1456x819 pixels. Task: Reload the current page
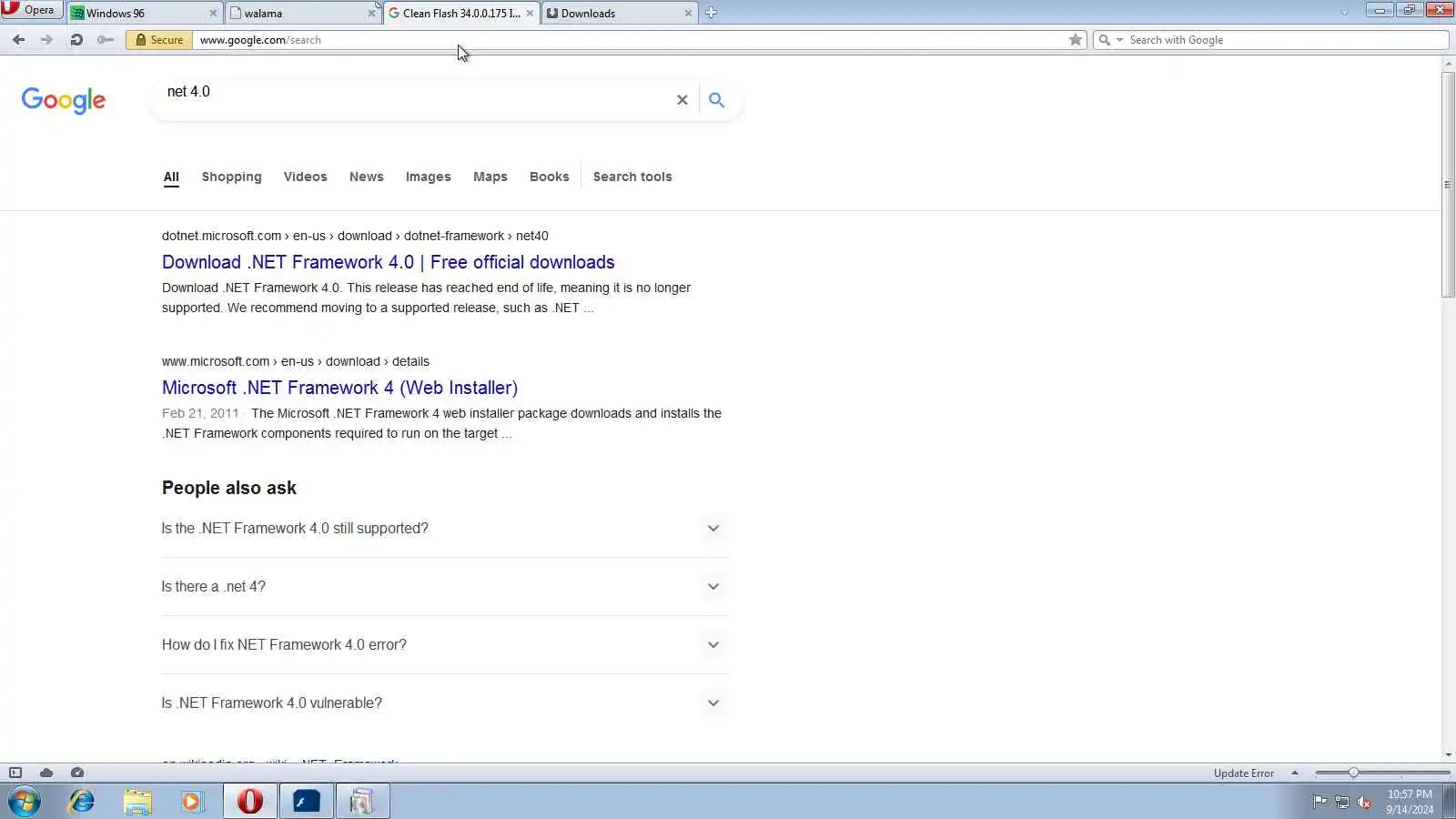point(76,40)
